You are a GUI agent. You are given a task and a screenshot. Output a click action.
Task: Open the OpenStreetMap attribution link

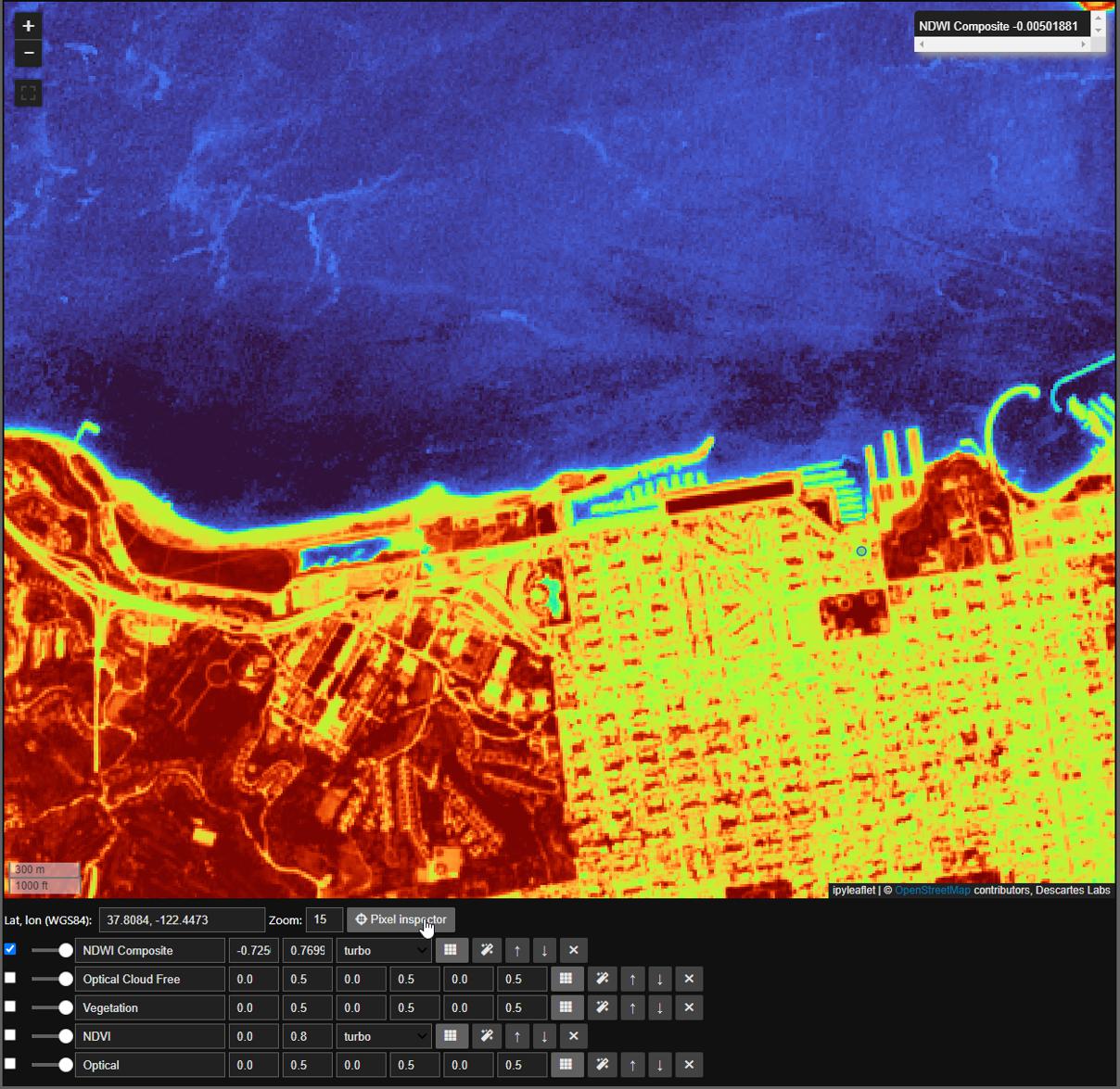coord(932,891)
